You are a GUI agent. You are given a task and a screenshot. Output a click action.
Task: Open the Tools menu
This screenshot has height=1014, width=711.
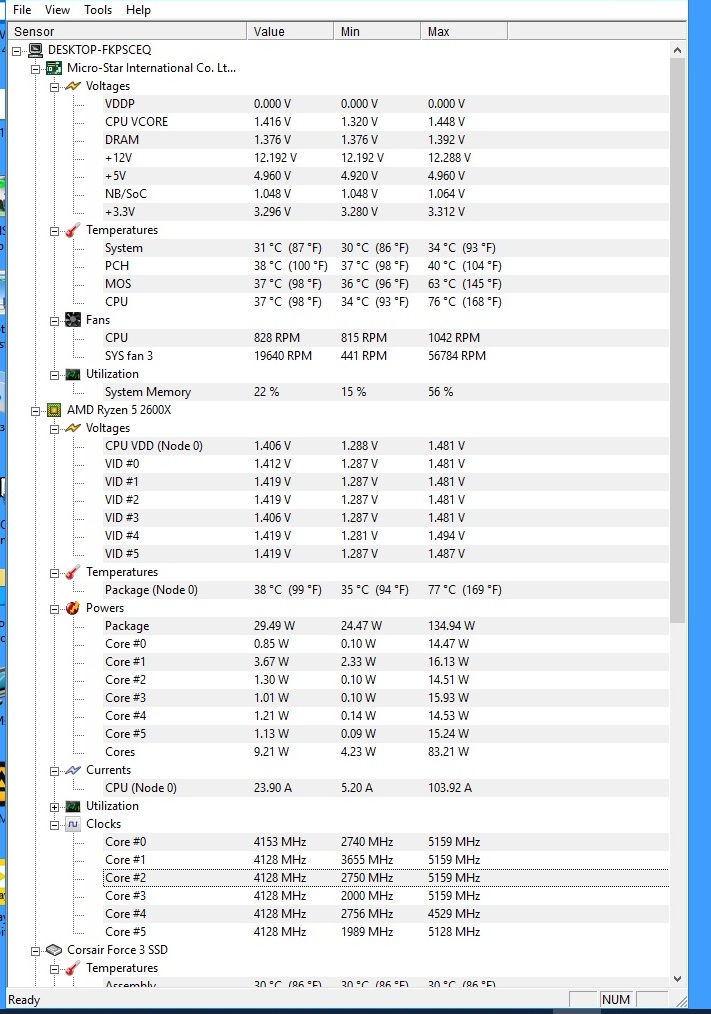[98, 10]
